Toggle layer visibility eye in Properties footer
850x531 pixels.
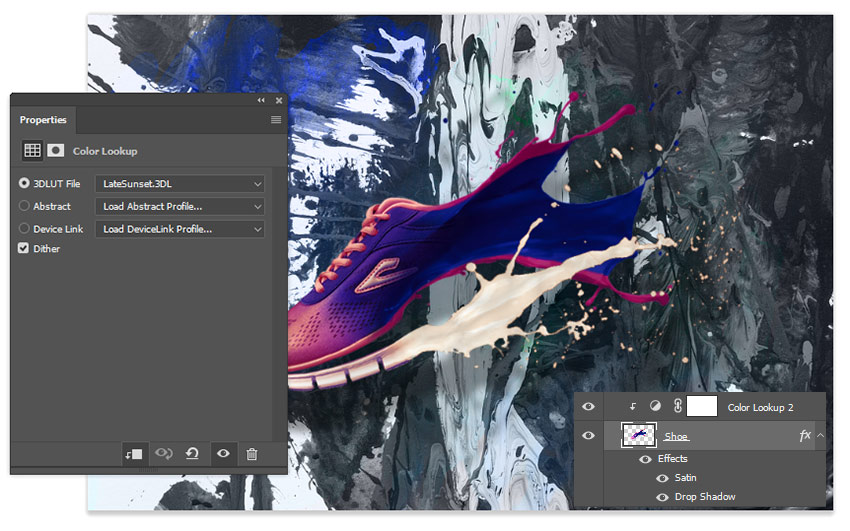pyautogui.click(x=223, y=453)
